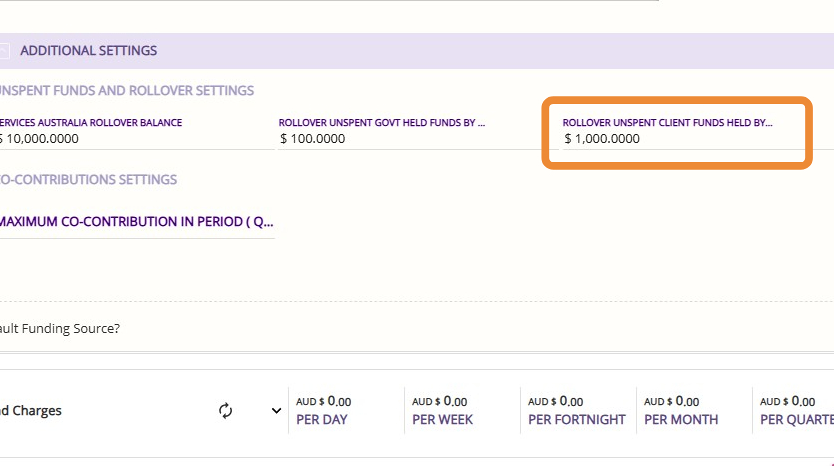The height and width of the screenshot is (466, 834).
Task: Collapse the Additional Settings section box
Action: 4,51
